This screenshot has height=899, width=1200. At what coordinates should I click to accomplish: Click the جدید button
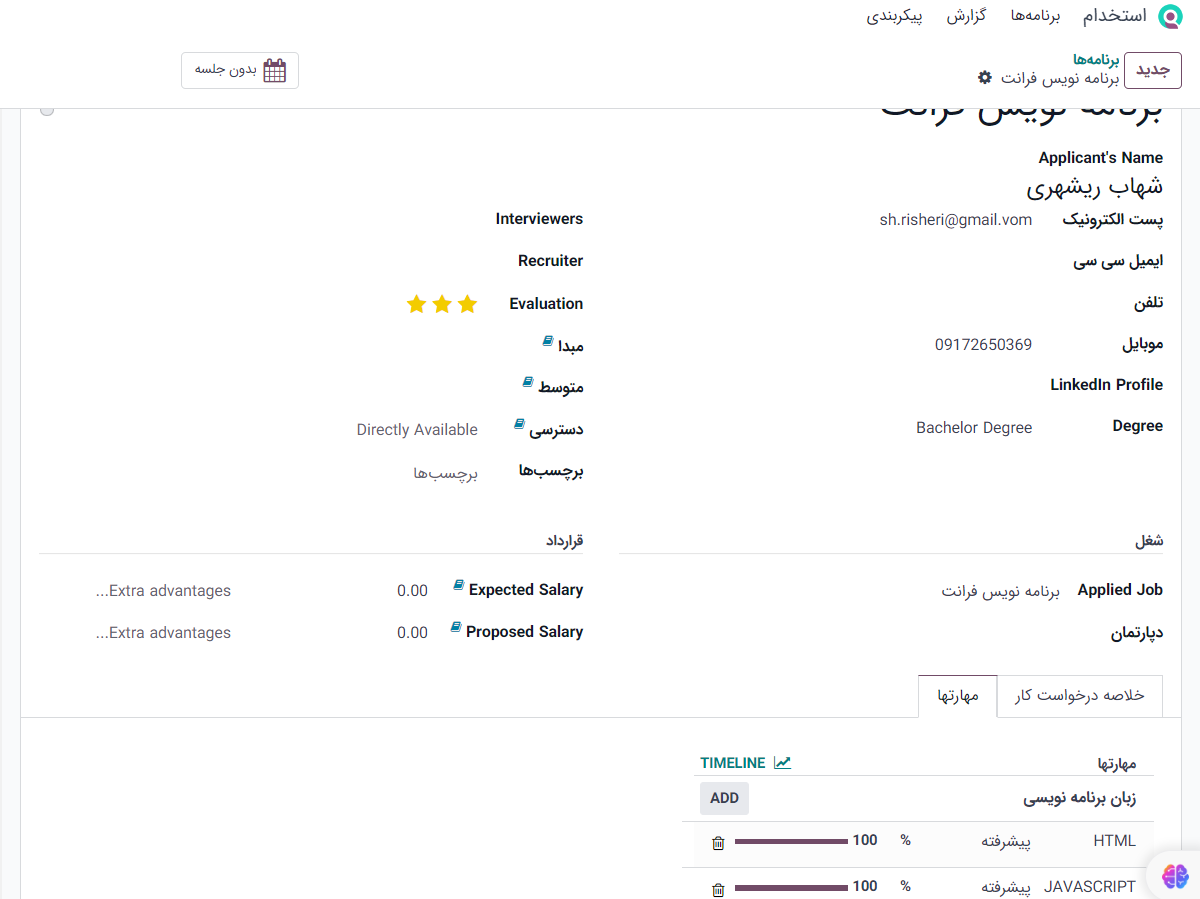1152,70
